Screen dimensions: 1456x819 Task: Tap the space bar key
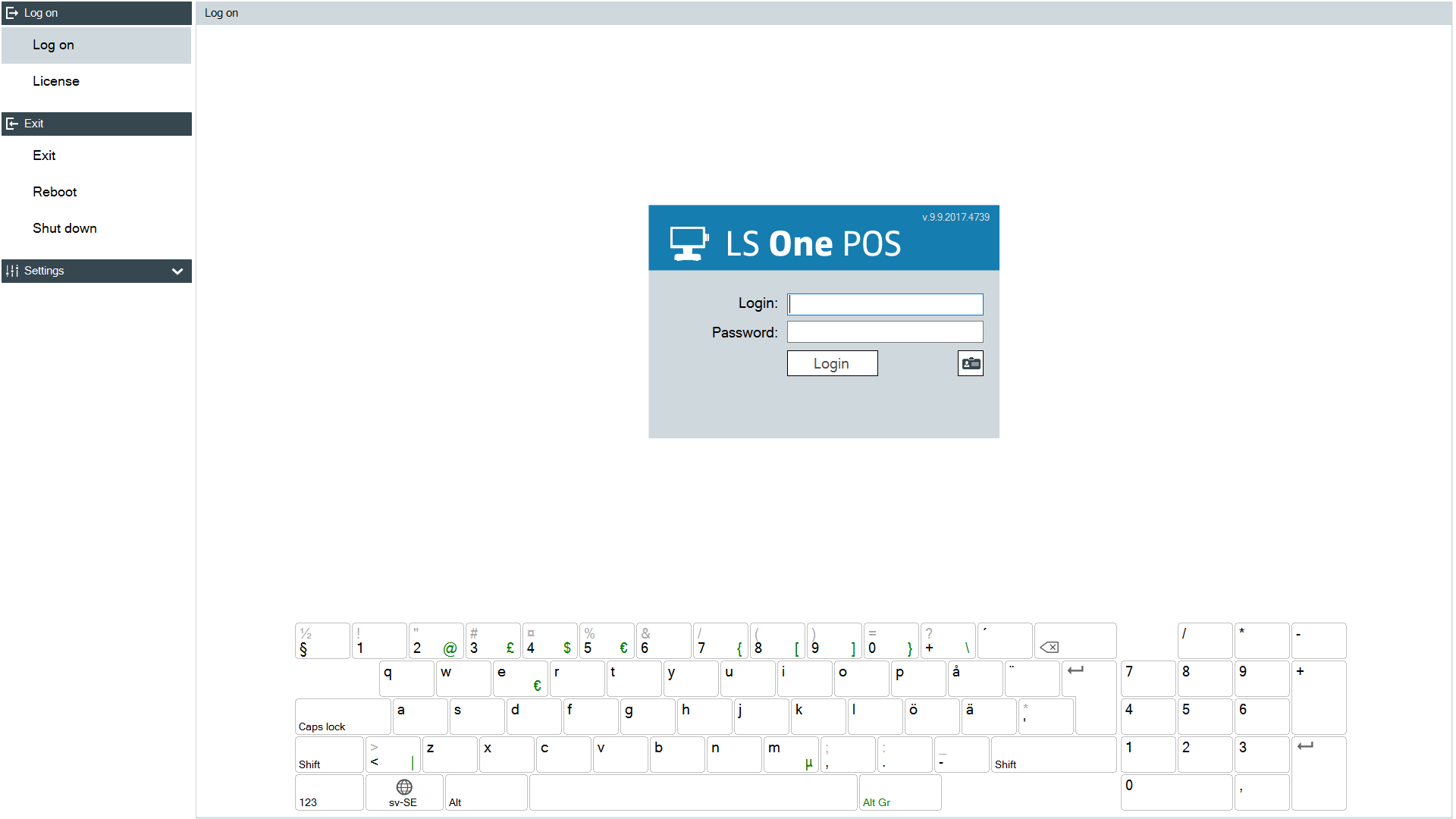[x=693, y=792]
